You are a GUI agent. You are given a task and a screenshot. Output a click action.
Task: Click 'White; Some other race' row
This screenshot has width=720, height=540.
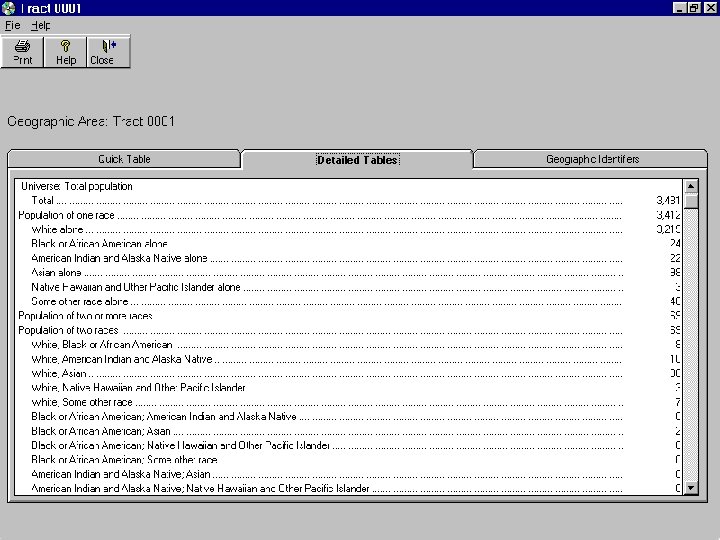(x=349, y=402)
